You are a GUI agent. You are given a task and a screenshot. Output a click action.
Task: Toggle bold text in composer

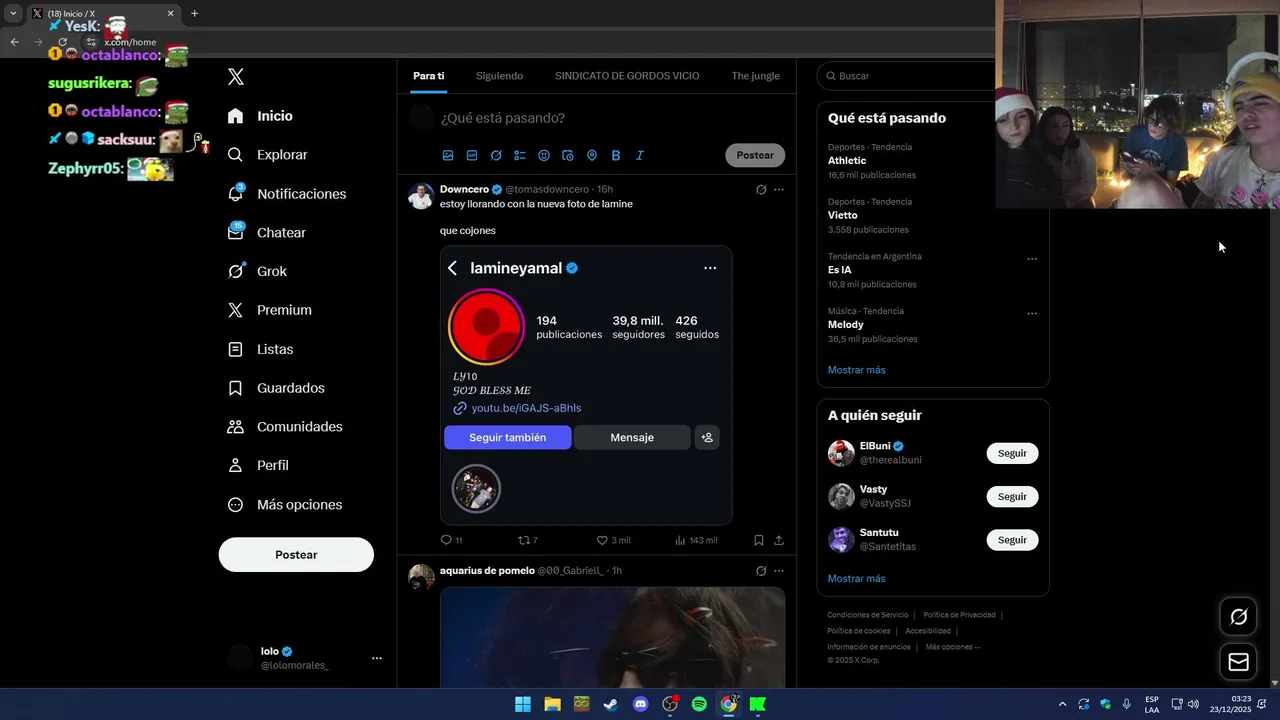click(616, 155)
